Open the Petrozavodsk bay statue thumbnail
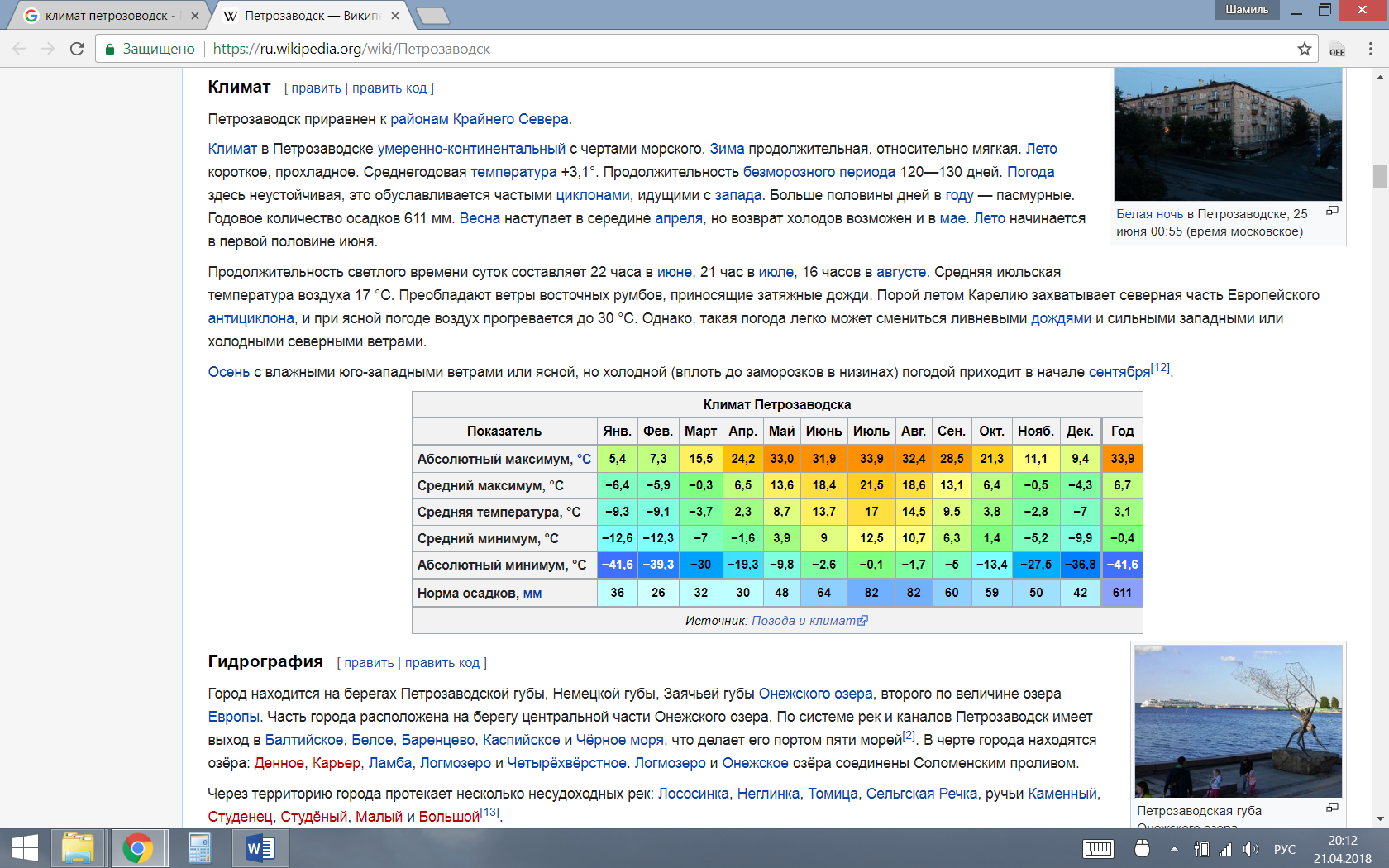 pyautogui.click(x=1238, y=721)
